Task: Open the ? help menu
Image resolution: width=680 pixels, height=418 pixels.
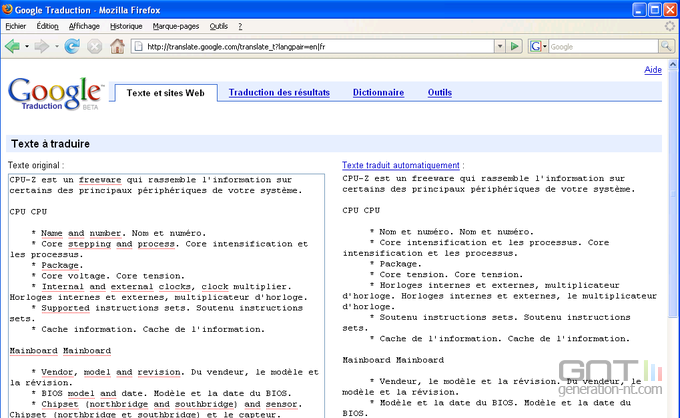Action: point(240,26)
